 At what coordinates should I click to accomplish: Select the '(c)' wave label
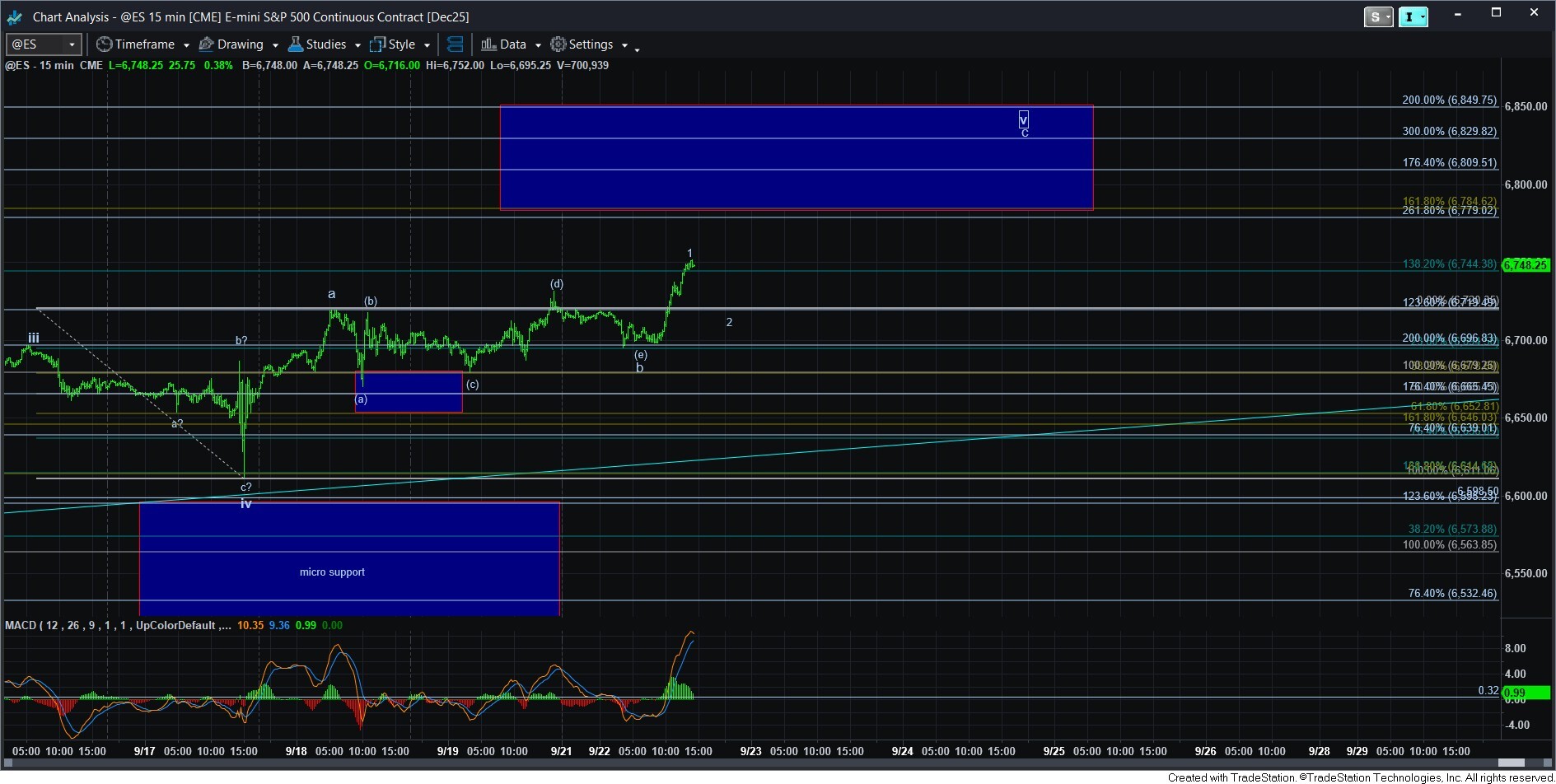[472, 385]
